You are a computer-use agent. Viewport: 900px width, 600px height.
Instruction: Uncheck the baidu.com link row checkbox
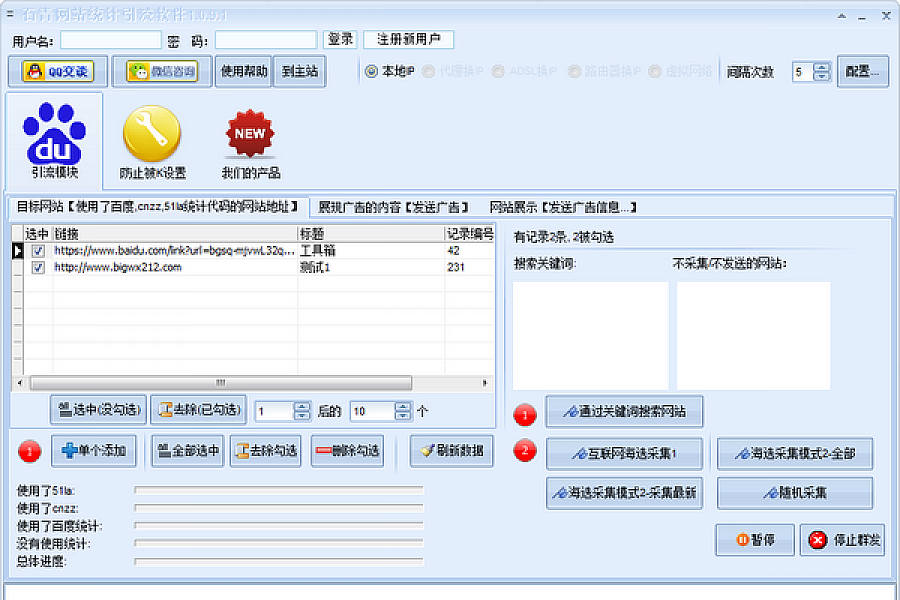pyautogui.click(x=38, y=251)
